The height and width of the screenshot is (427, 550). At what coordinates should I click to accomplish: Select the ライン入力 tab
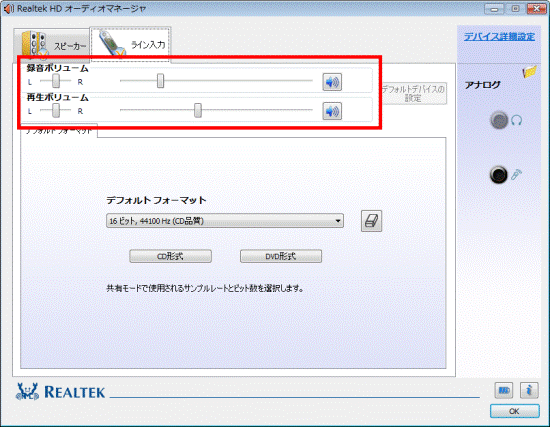[130, 44]
